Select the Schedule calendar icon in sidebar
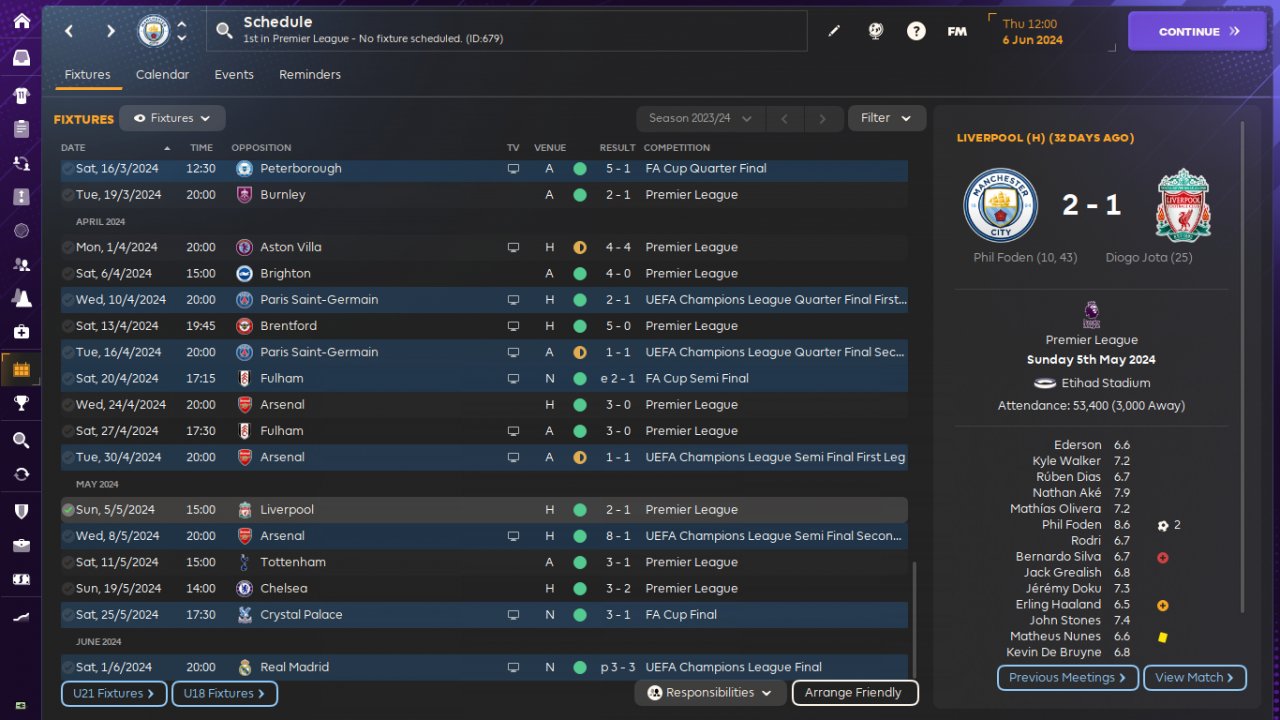1280x720 pixels. pyautogui.click(x=21, y=370)
